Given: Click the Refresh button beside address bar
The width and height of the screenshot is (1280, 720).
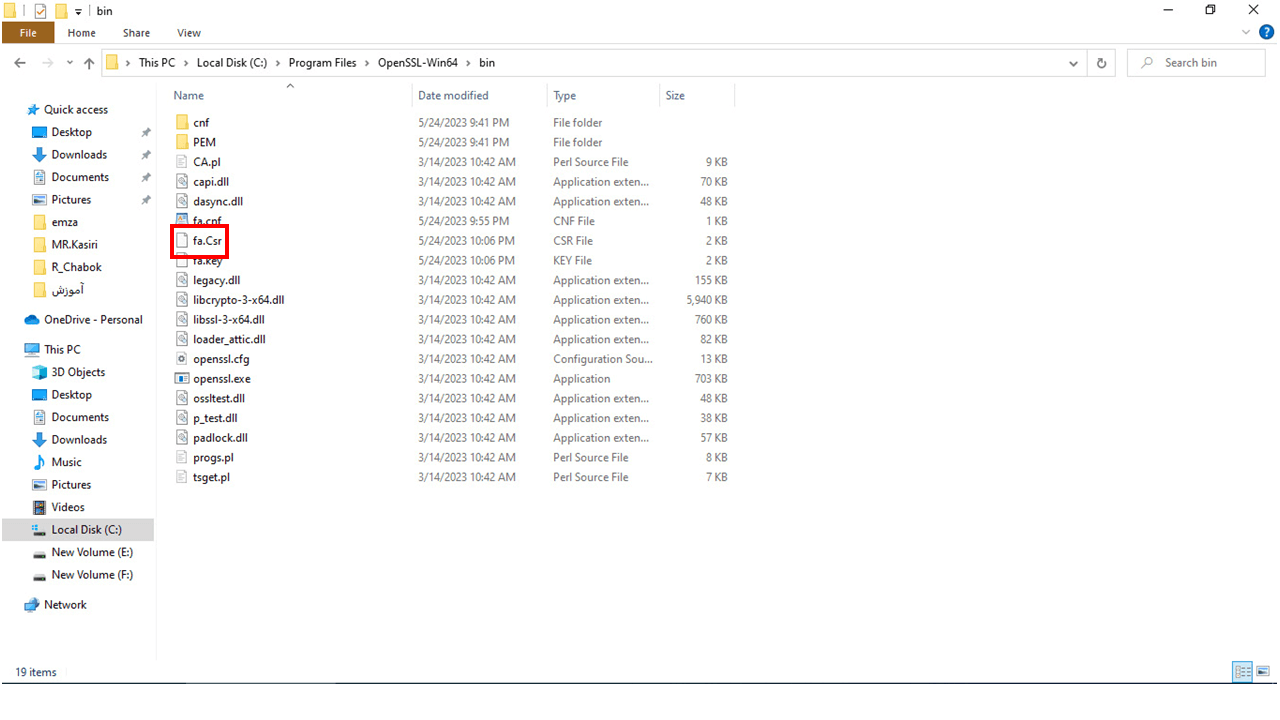Looking at the screenshot, I should coord(1101,63).
